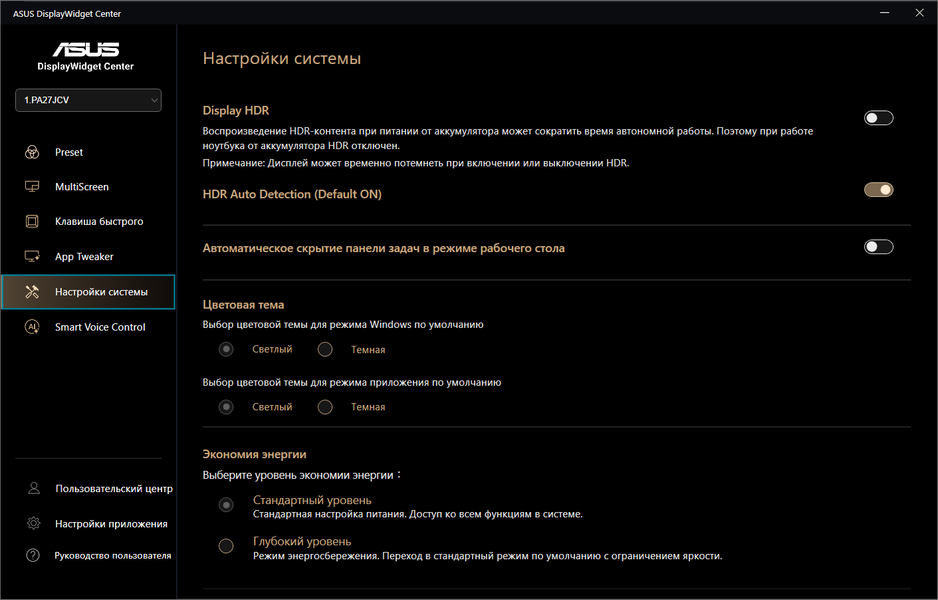Open Руководство пользователя link

112,555
